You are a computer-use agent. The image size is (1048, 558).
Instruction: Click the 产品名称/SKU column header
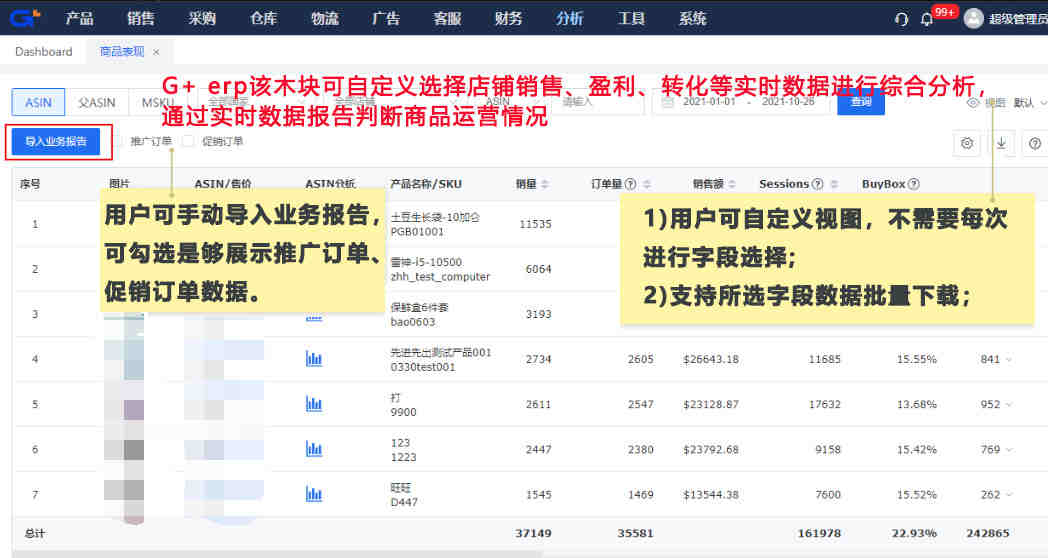point(426,184)
